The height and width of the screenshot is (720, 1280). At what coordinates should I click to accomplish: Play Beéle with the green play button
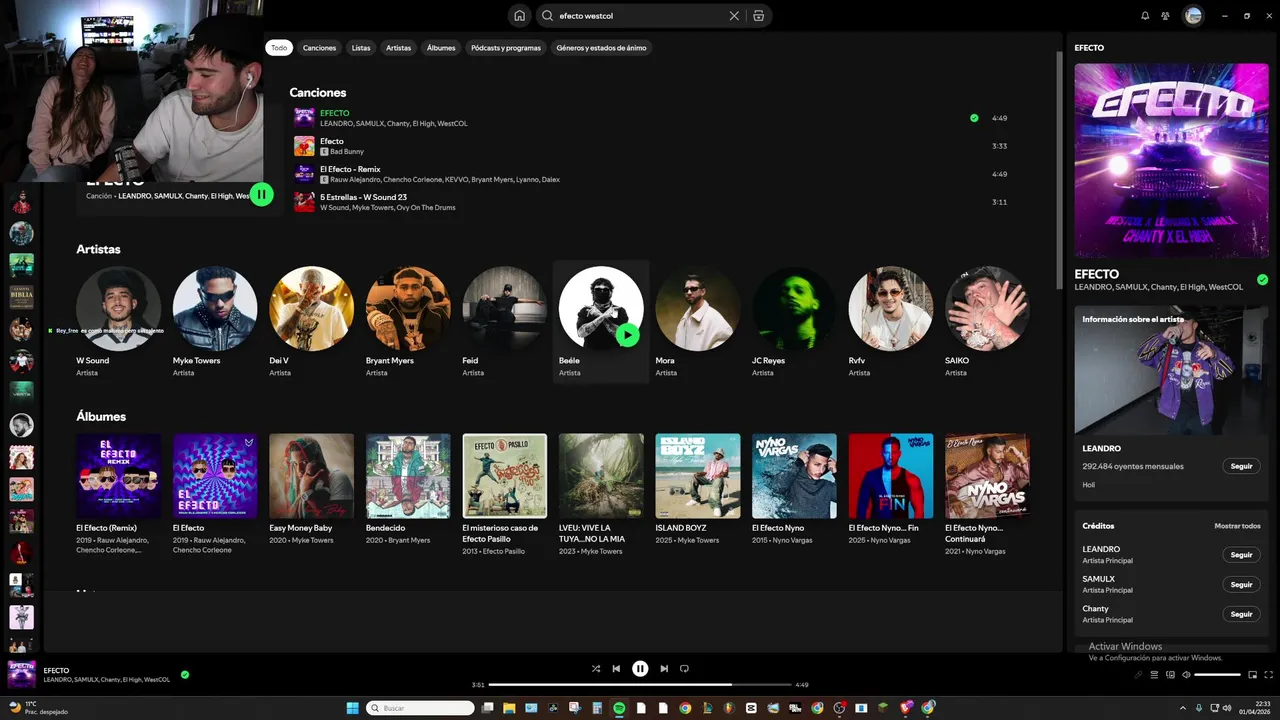coord(628,334)
